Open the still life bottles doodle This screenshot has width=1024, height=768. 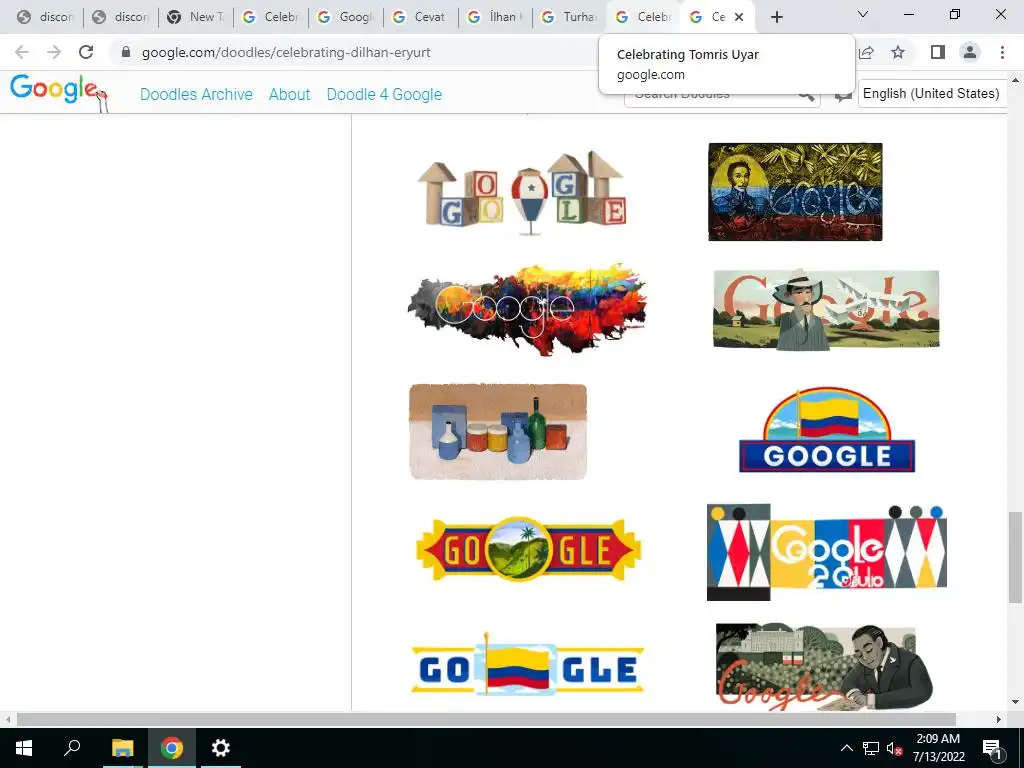[x=498, y=432]
